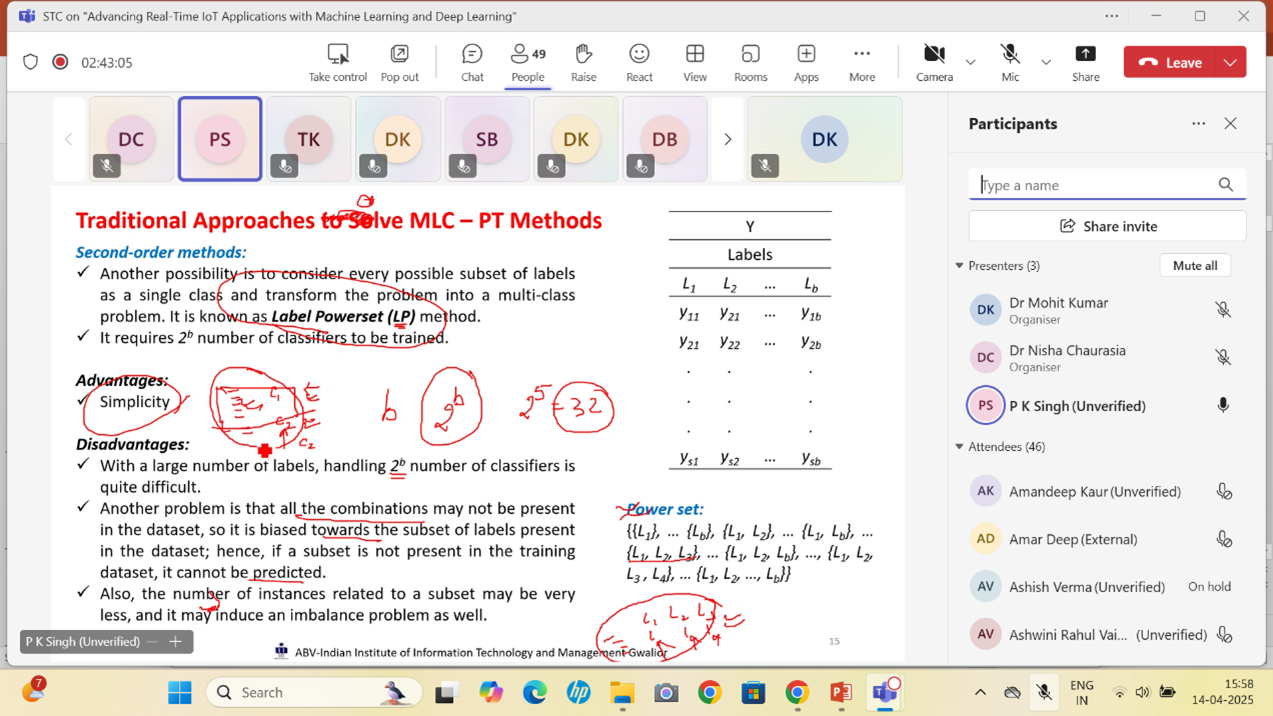Select Amar Deep (External) attendee row

click(x=1107, y=539)
